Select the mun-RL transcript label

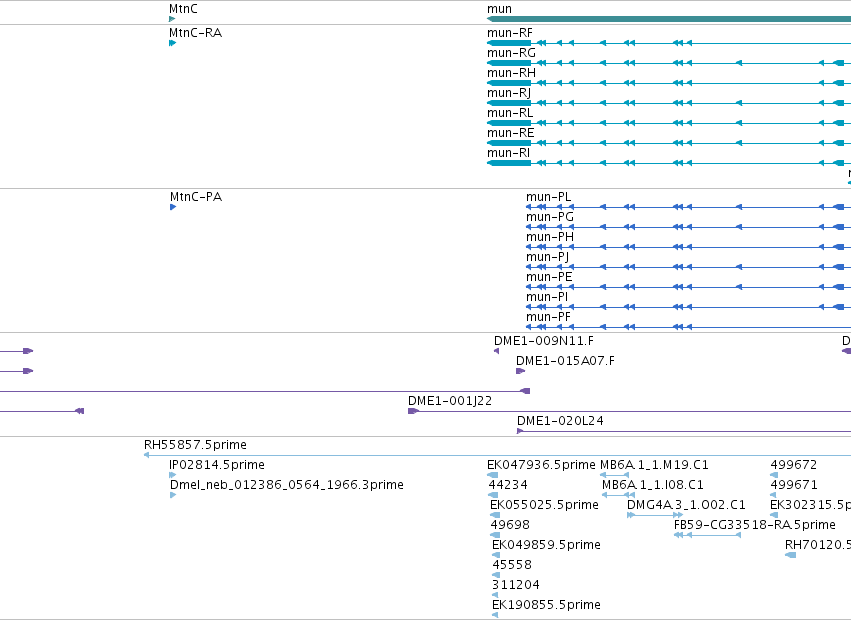click(510, 113)
